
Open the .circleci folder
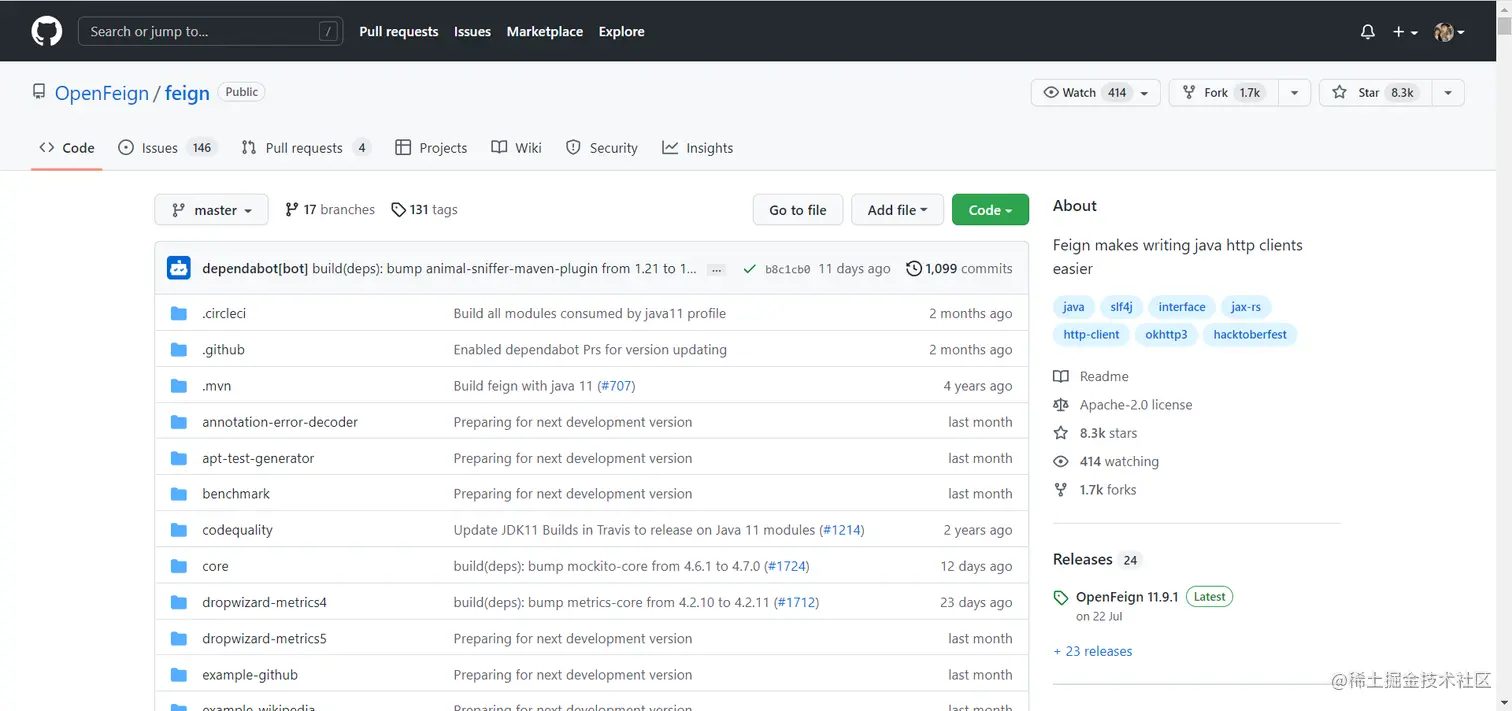pyautogui.click(x=224, y=313)
